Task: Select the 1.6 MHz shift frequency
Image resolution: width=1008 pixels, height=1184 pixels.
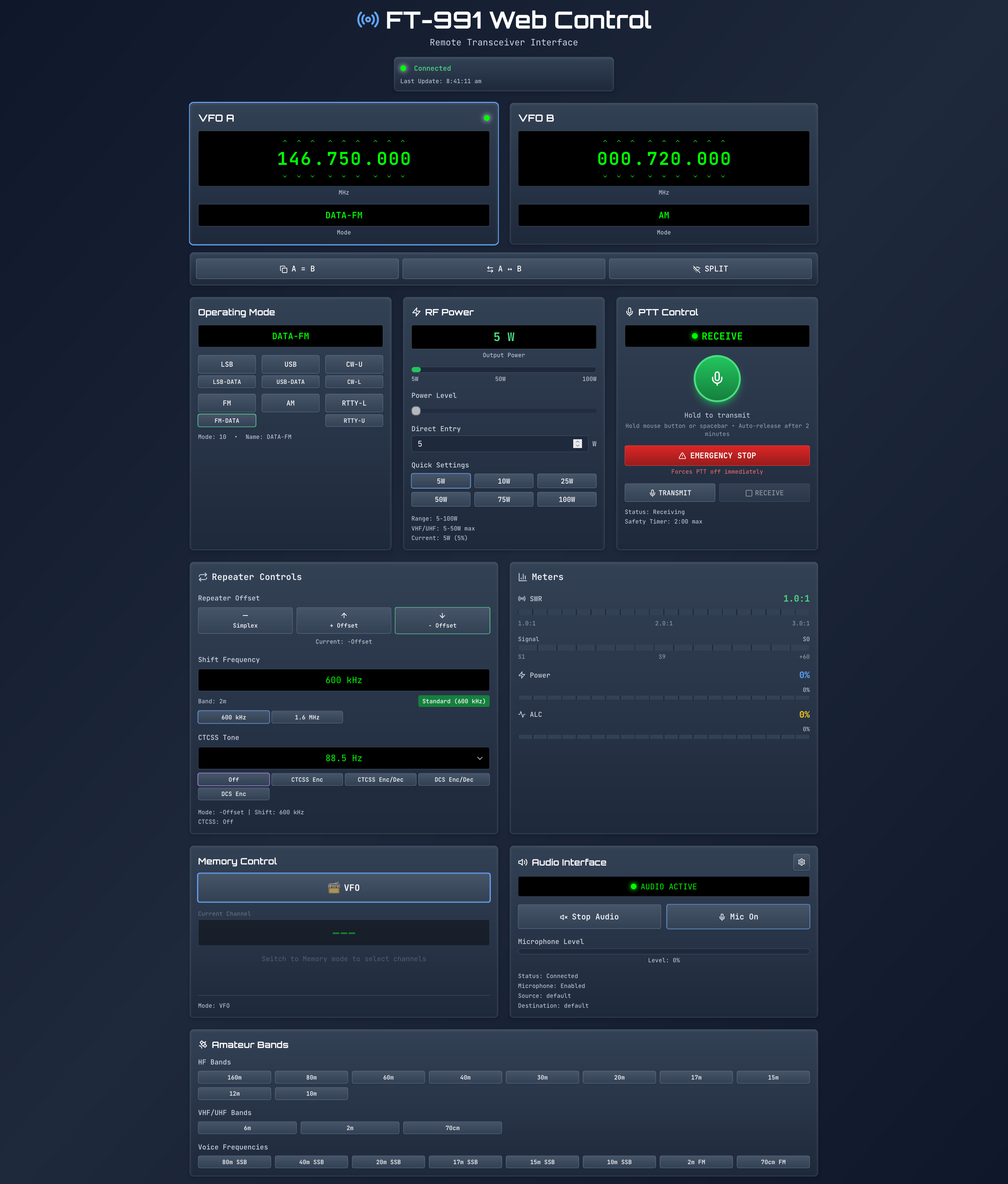Action: (307, 717)
